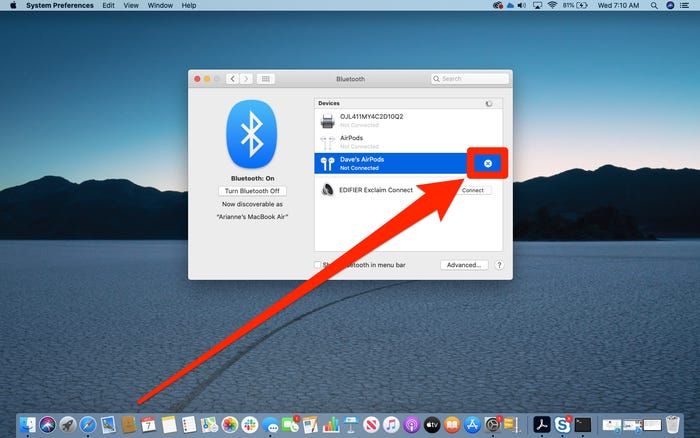Screen dimensions: 700x438
Task: Select the AirPods device row
Action: [408, 142]
